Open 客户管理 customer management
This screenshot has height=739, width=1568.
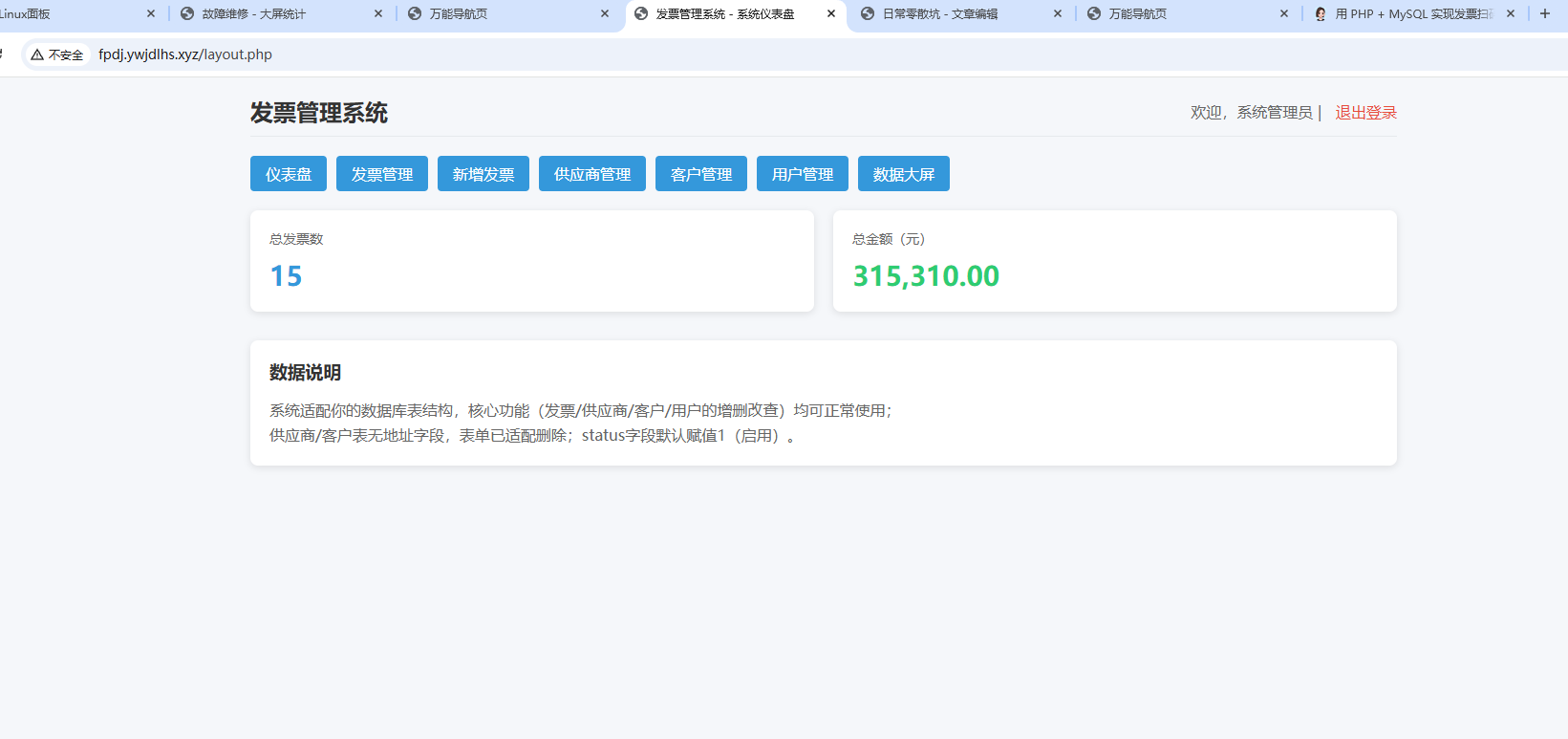(701, 174)
